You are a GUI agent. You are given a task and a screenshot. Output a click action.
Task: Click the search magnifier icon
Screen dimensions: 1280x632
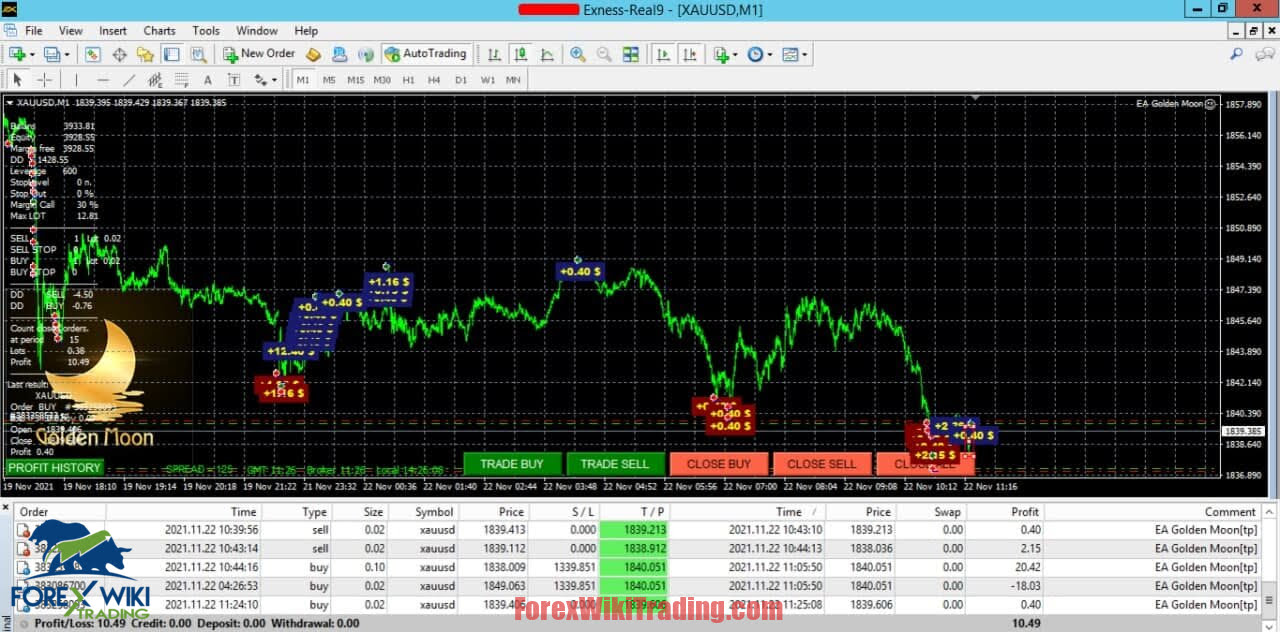click(1237, 54)
